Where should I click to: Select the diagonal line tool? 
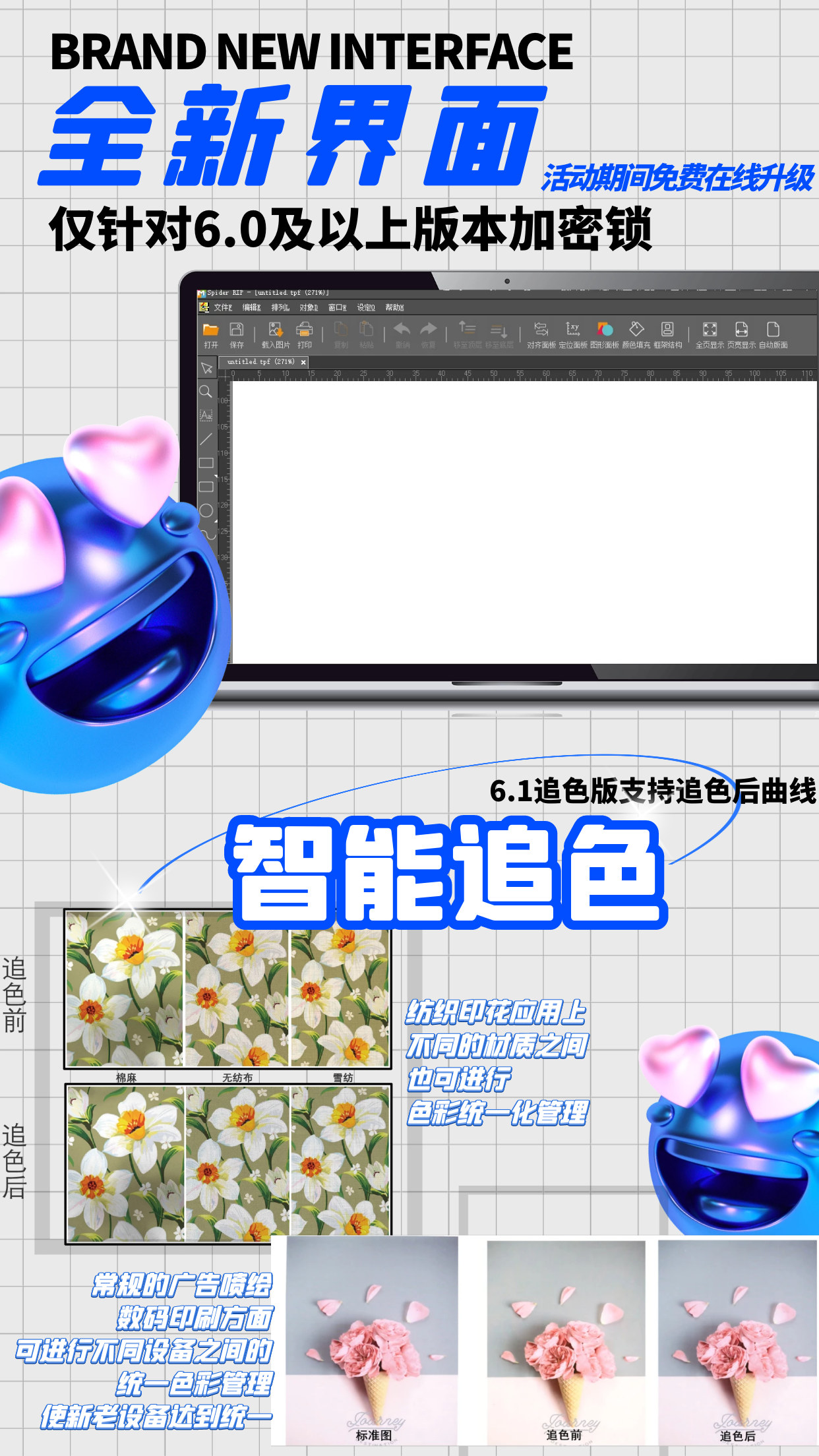pos(206,439)
